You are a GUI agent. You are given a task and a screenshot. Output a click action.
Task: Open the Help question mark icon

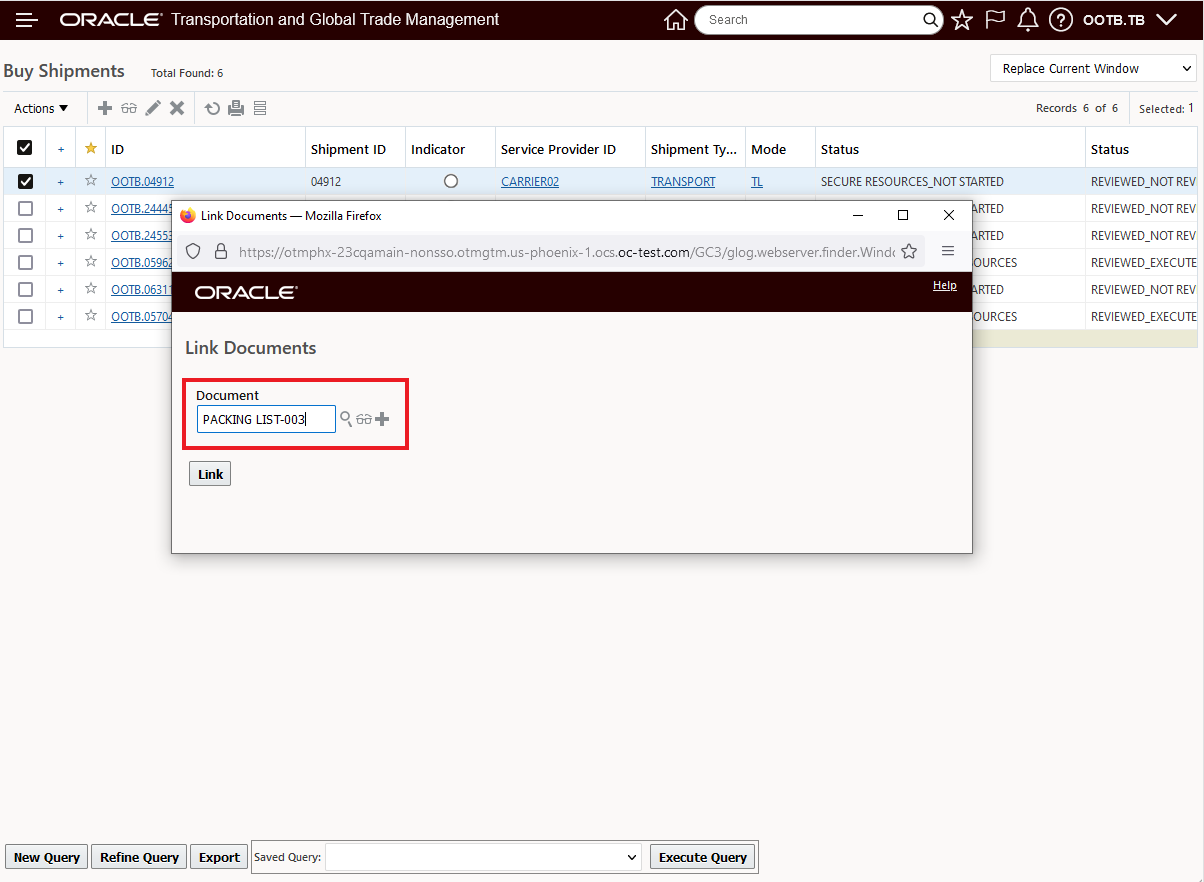(x=1061, y=20)
